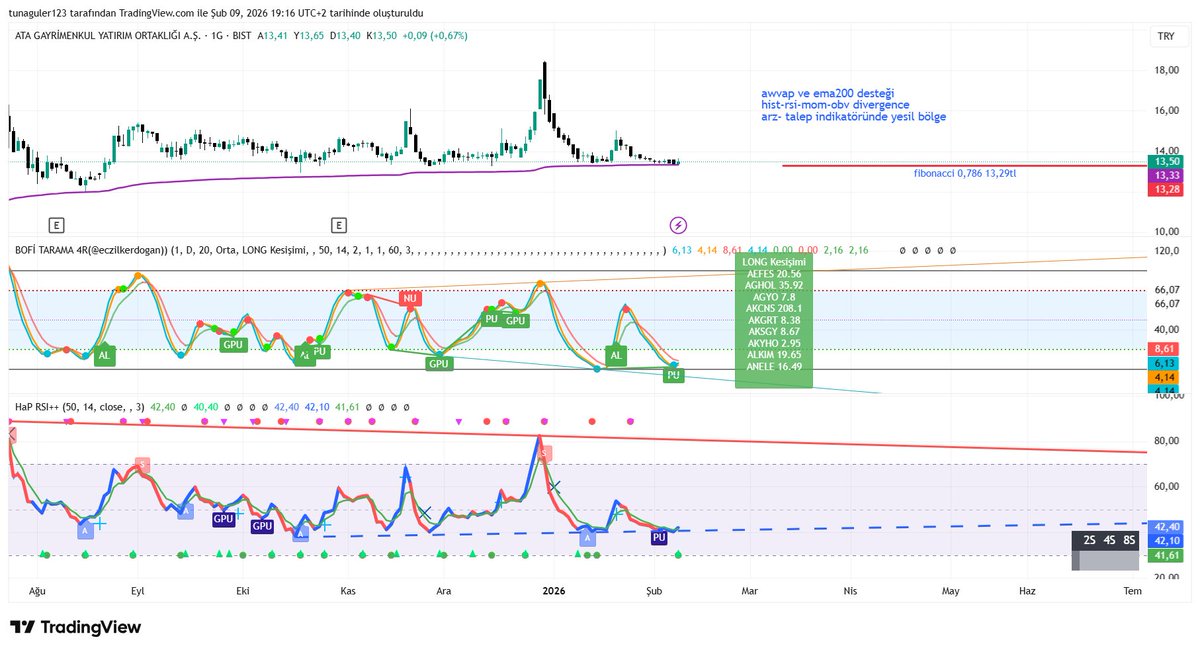Viewport: 1200px width, 652px height.
Task: Select ALKIM 19.65 in the list
Action: (773, 354)
